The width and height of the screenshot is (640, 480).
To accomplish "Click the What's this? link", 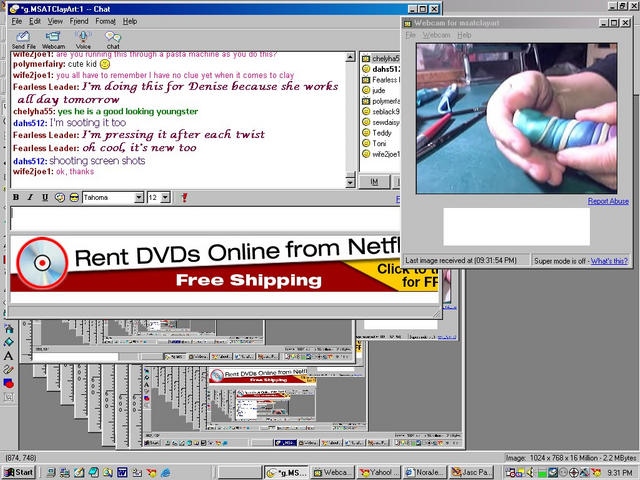I will [x=609, y=261].
